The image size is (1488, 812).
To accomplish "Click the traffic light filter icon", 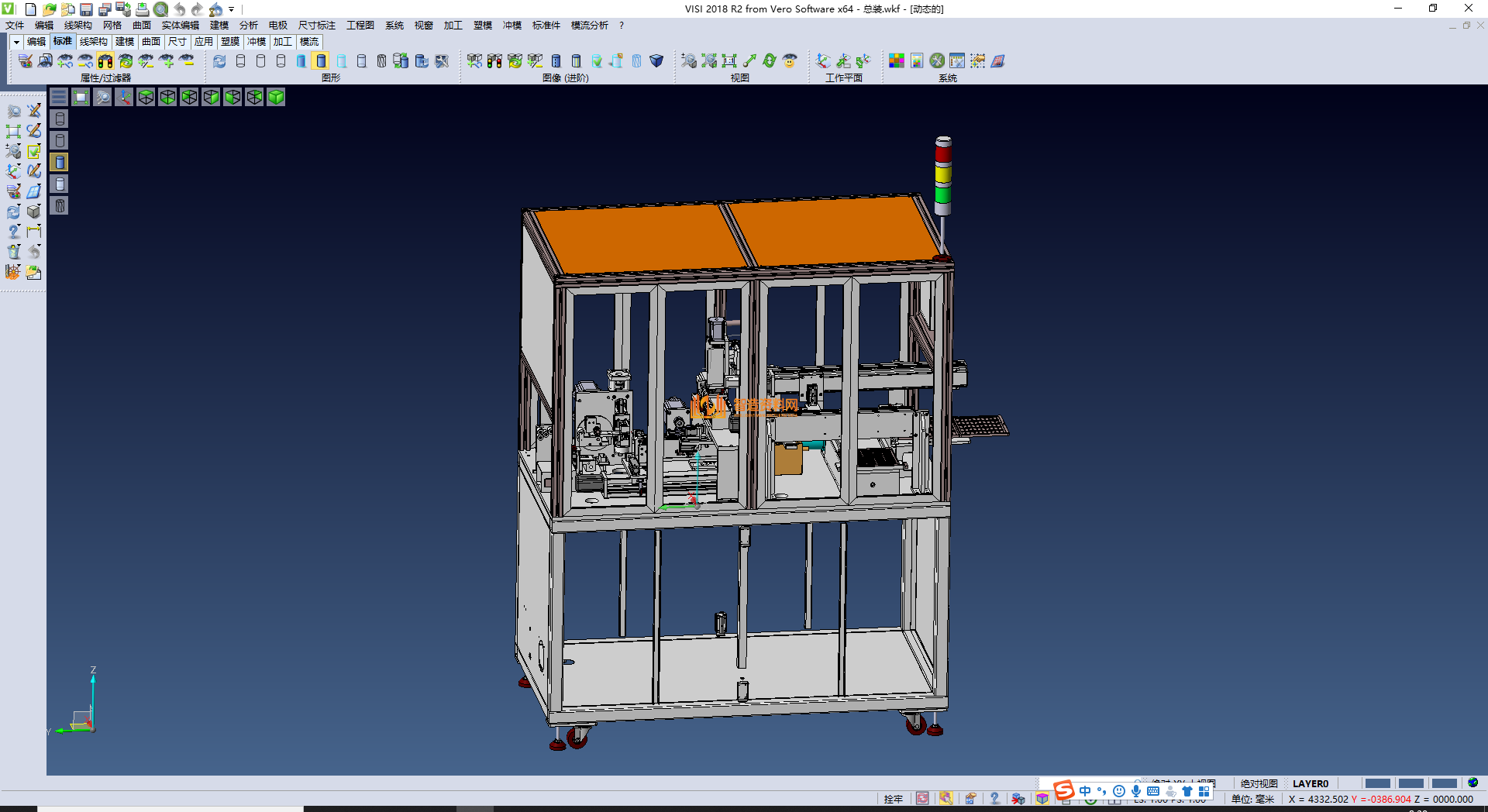I will (105, 61).
